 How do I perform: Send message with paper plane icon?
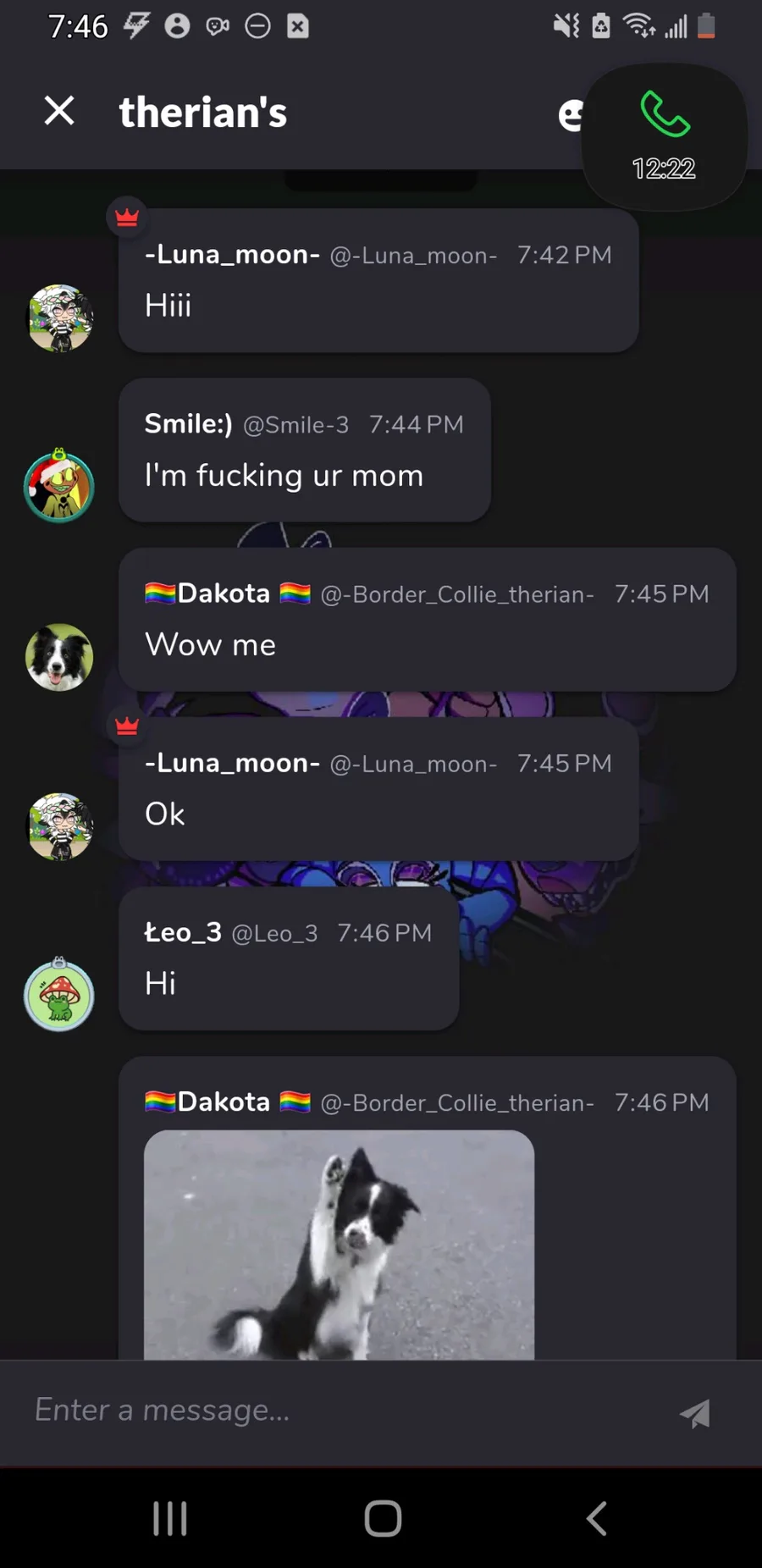point(695,1413)
